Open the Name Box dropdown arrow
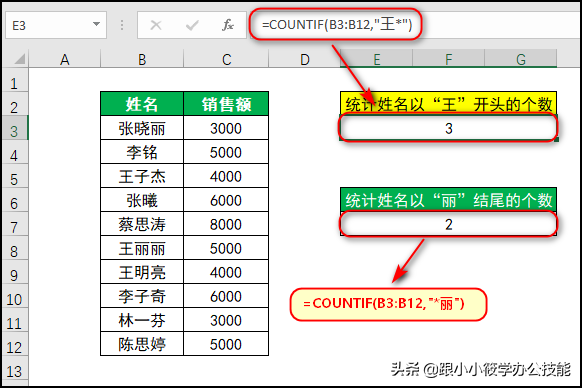The image size is (582, 388). pyautogui.click(x=97, y=25)
